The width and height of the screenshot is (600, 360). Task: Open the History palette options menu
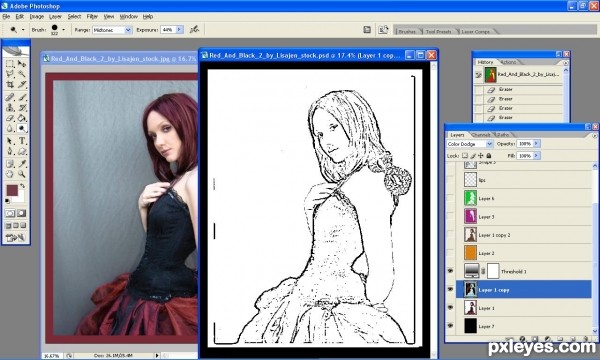(x=565, y=63)
